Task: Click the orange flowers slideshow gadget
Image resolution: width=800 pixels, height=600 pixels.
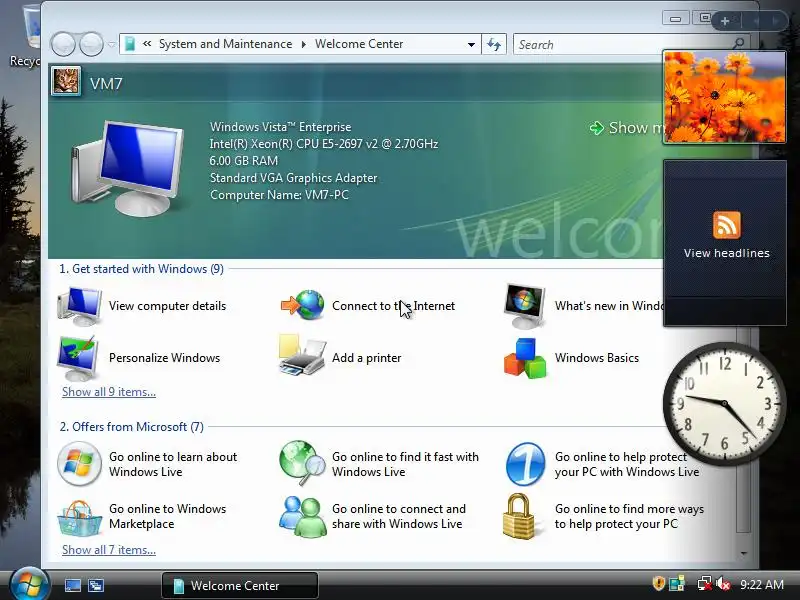Action: click(x=724, y=96)
